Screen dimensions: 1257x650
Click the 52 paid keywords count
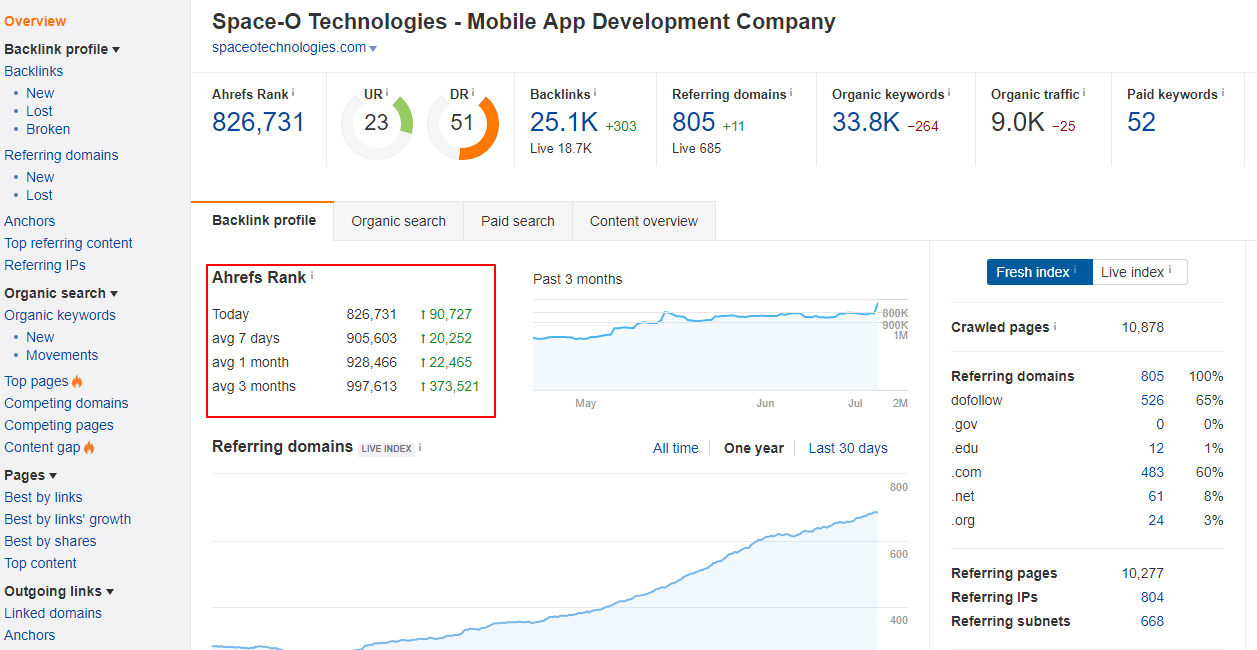(x=1141, y=122)
